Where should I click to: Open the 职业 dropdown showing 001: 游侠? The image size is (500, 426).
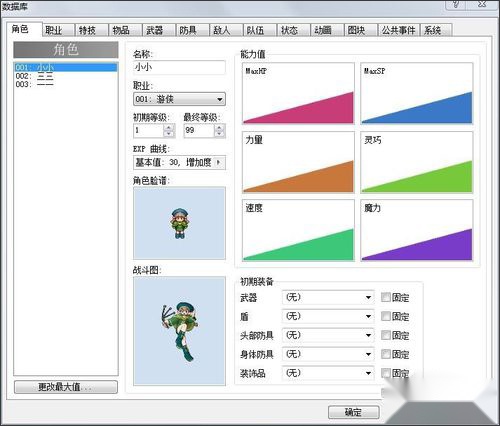[179, 99]
